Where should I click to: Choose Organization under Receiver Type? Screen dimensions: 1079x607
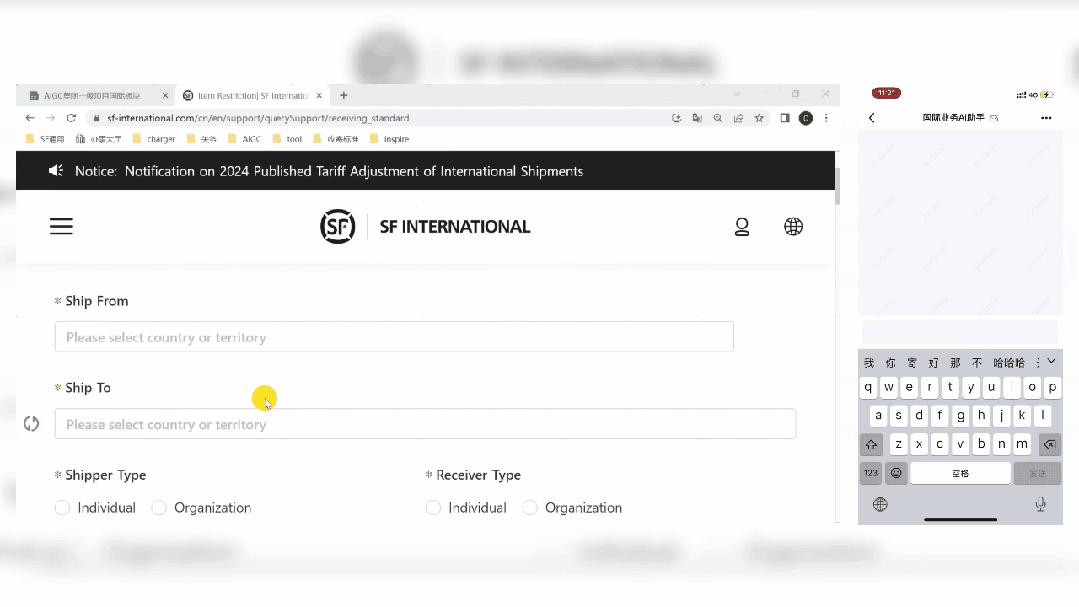point(530,508)
